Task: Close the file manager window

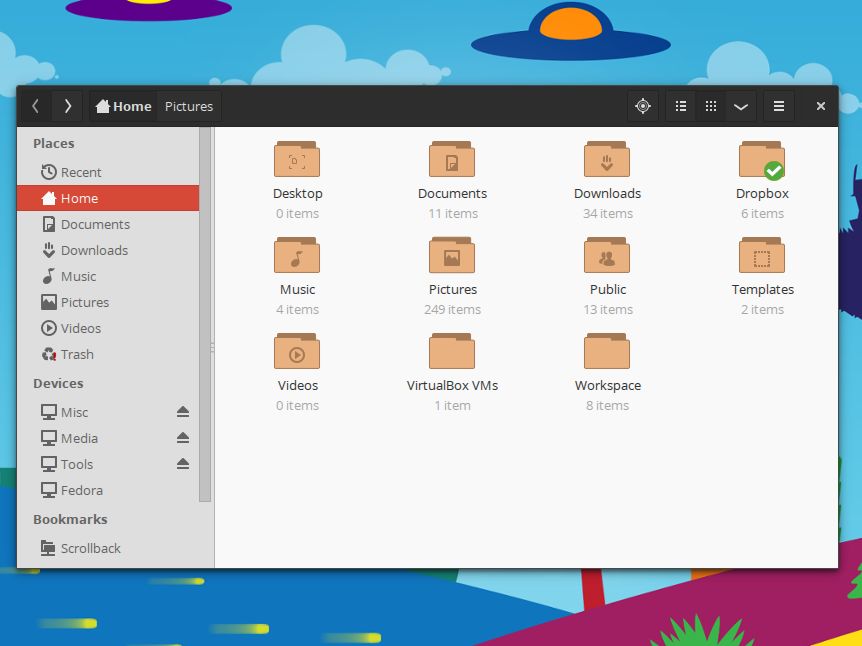Action: [x=820, y=106]
